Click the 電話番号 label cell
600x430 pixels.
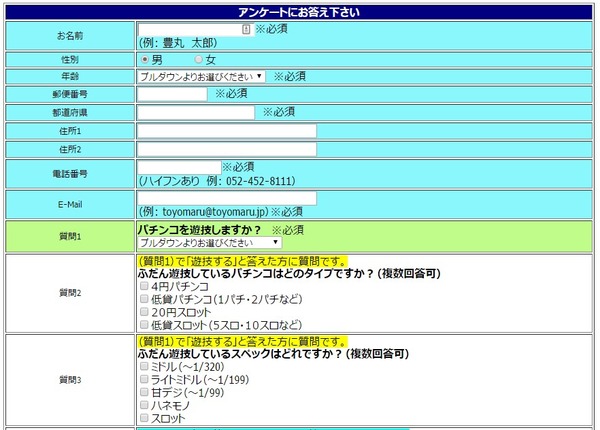coord(70,174)
